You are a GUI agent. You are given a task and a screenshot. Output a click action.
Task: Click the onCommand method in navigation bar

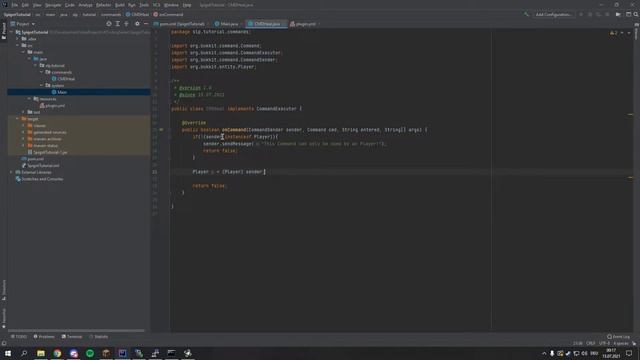[169, 14]
